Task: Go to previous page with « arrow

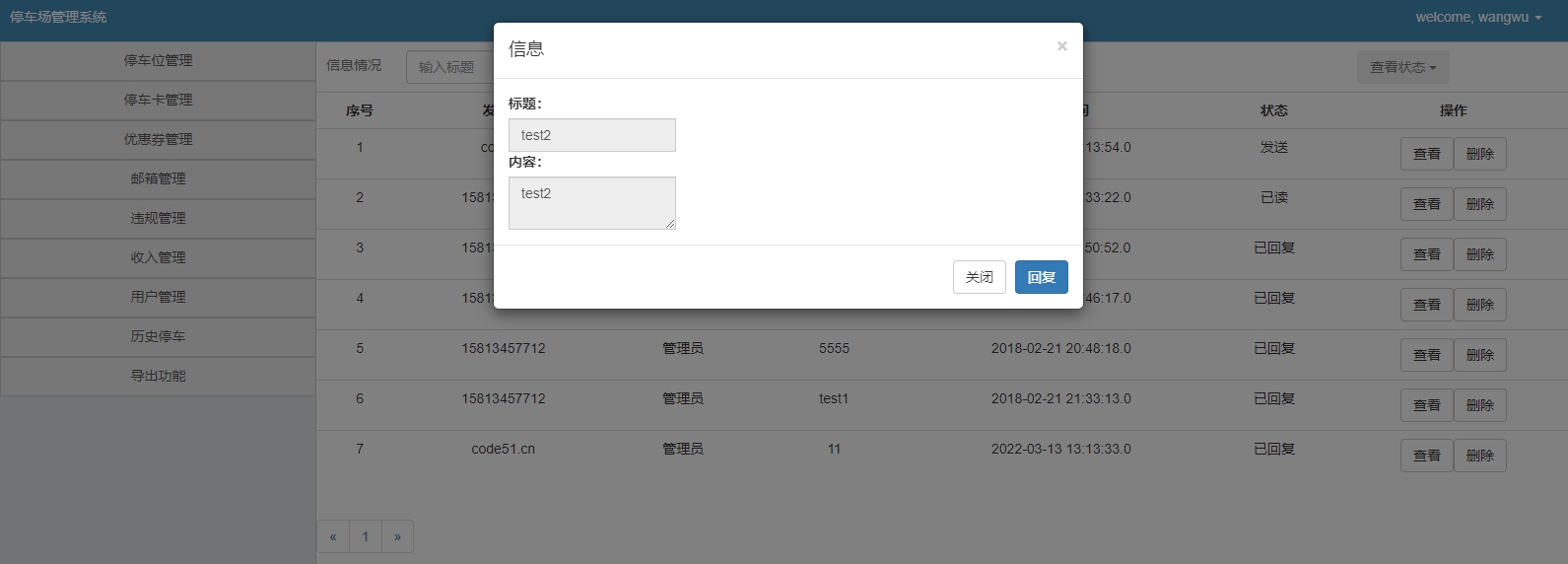Action: [x=333, y=537]
